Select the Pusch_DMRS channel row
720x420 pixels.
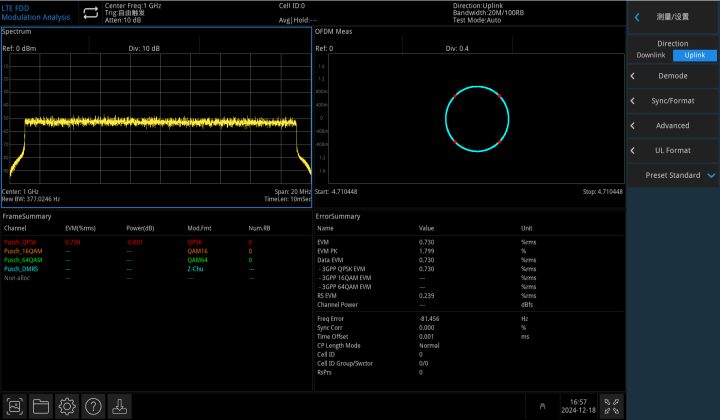click(x=156, y=269)
